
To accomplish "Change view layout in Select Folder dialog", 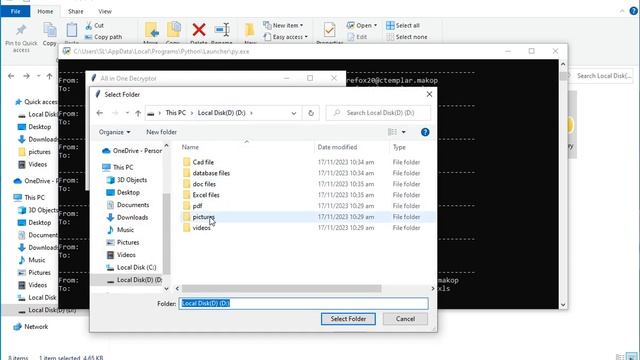I will pyautogui.click(x=392, y=132).
